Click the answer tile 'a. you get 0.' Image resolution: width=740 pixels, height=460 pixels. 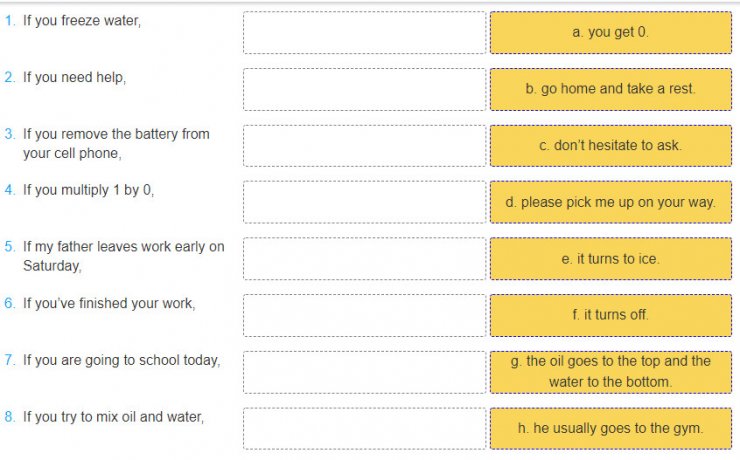tap(610, 32)
